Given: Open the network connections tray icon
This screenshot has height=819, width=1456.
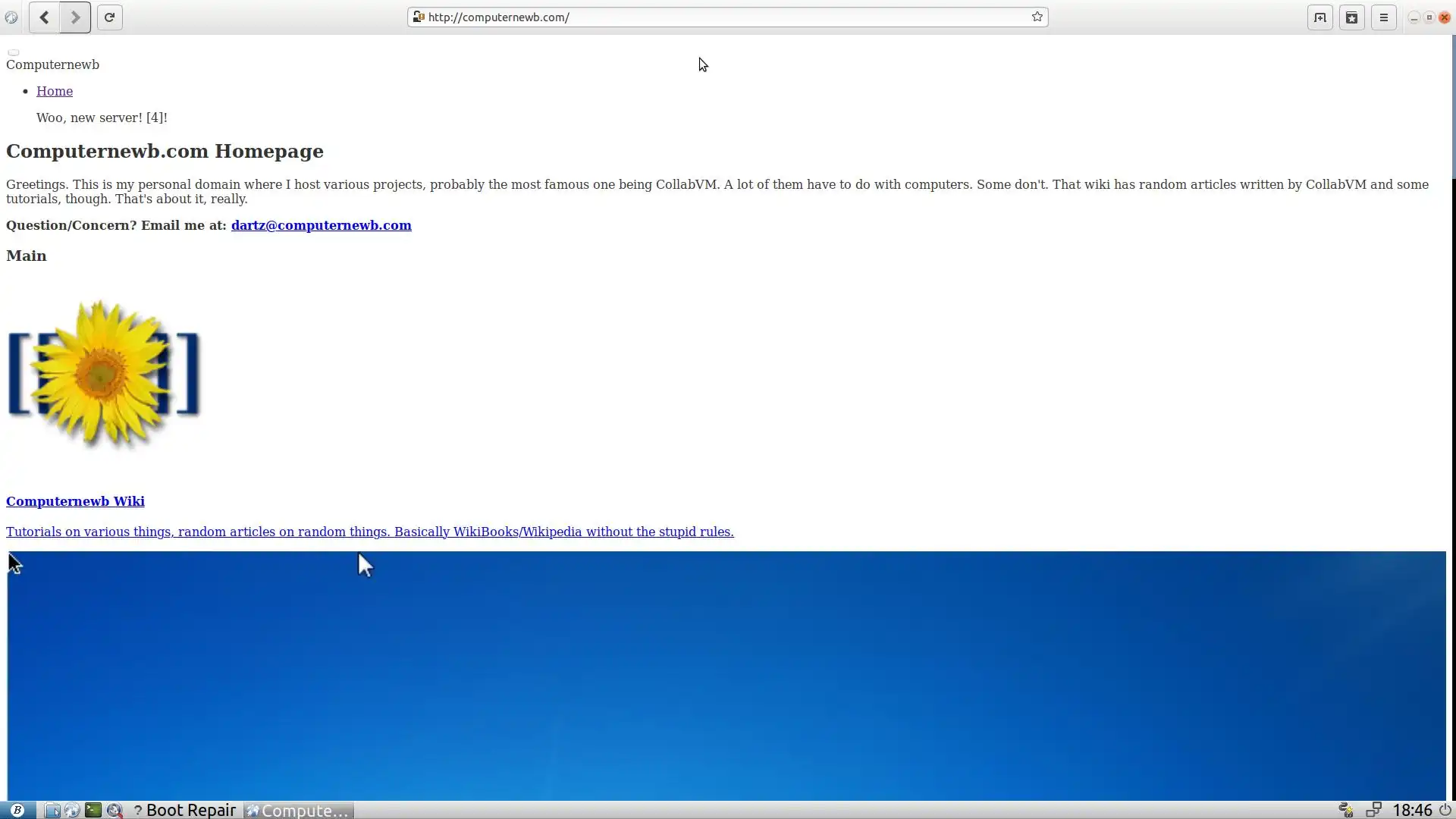Looking at the screenshot, I should point(1373,810).
